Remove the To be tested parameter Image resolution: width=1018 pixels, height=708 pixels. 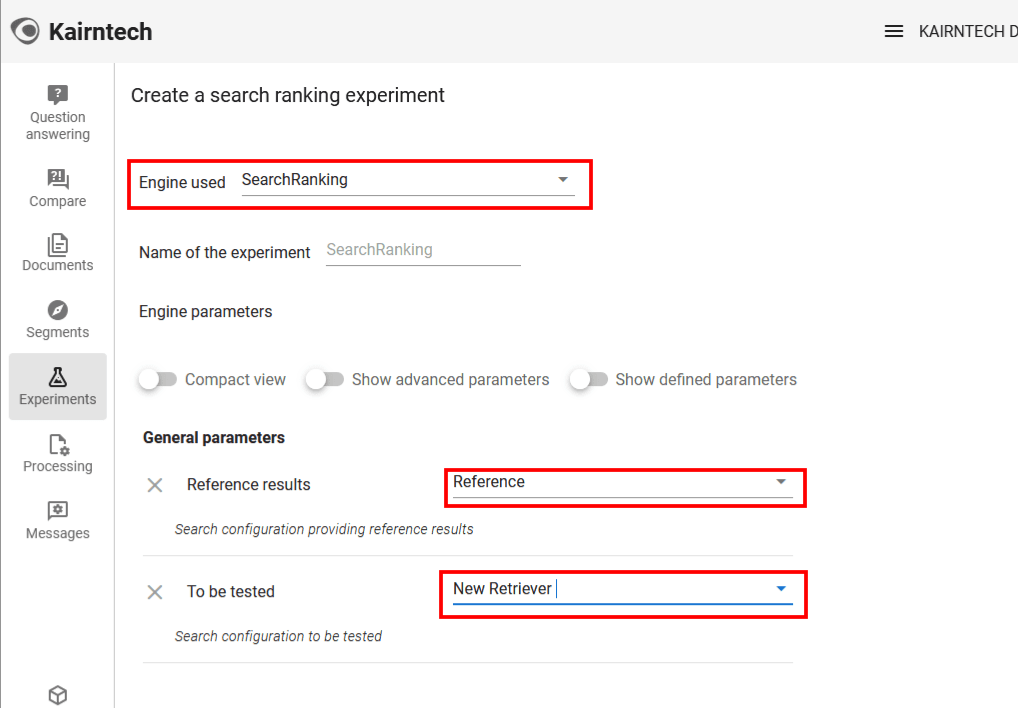click(x=155, y=592)
